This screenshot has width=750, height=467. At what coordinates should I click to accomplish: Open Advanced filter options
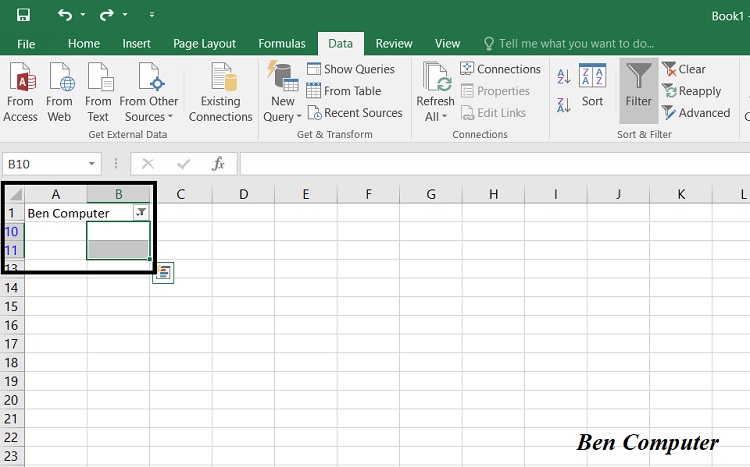[x=696, y=113]
